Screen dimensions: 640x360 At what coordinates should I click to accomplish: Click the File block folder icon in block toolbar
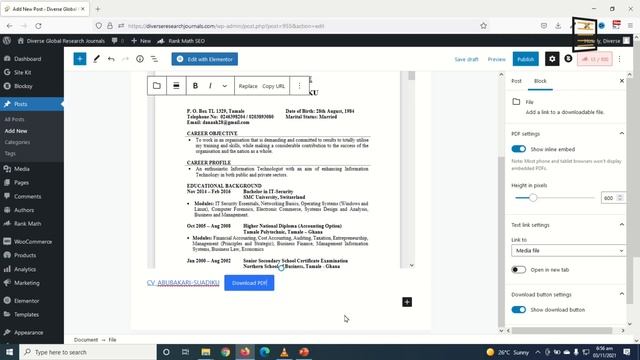[157, 86]
